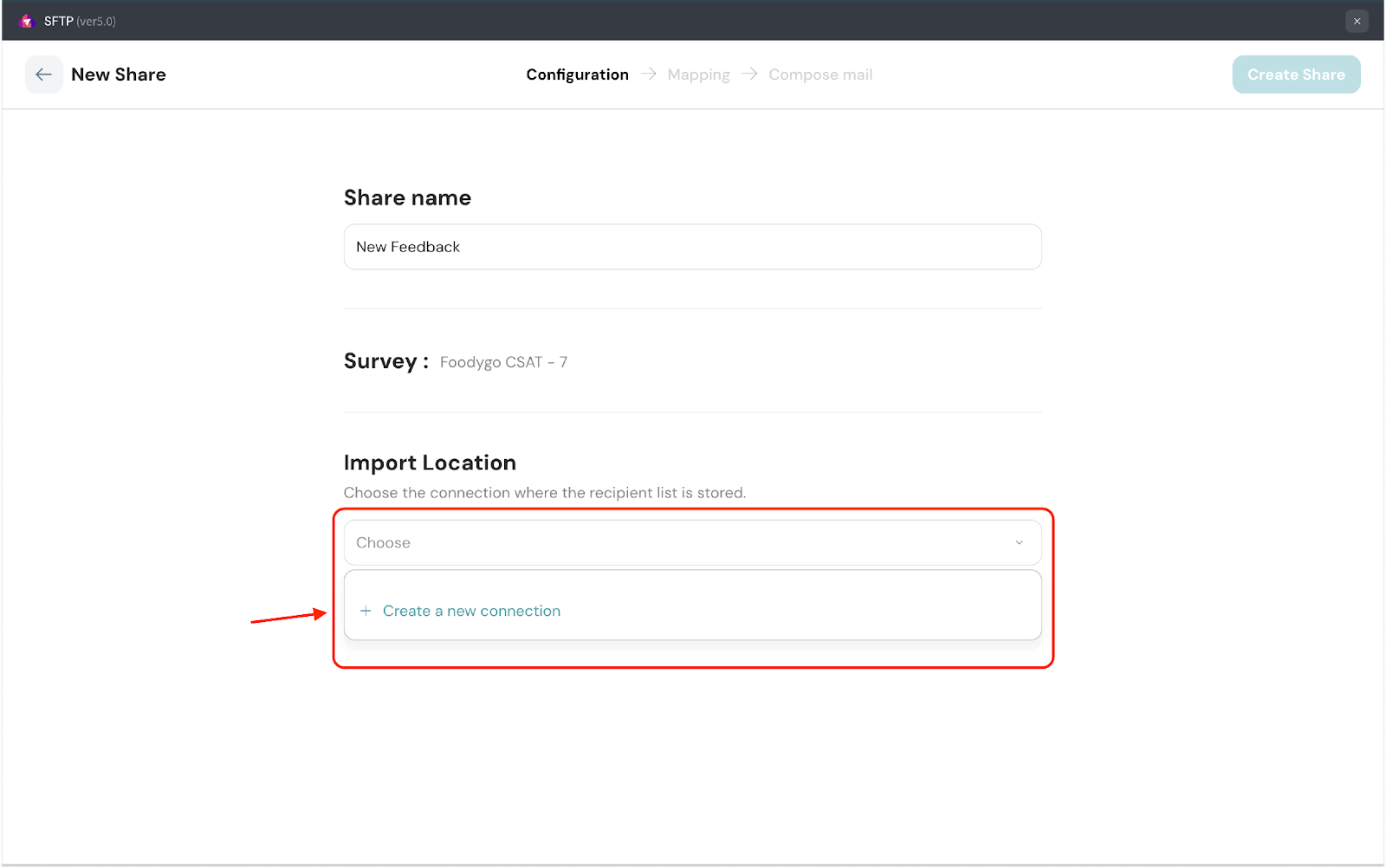This screenshot has width=1386, height=868.
Task: Click the Import Location heading
Action: pos(430,463)
